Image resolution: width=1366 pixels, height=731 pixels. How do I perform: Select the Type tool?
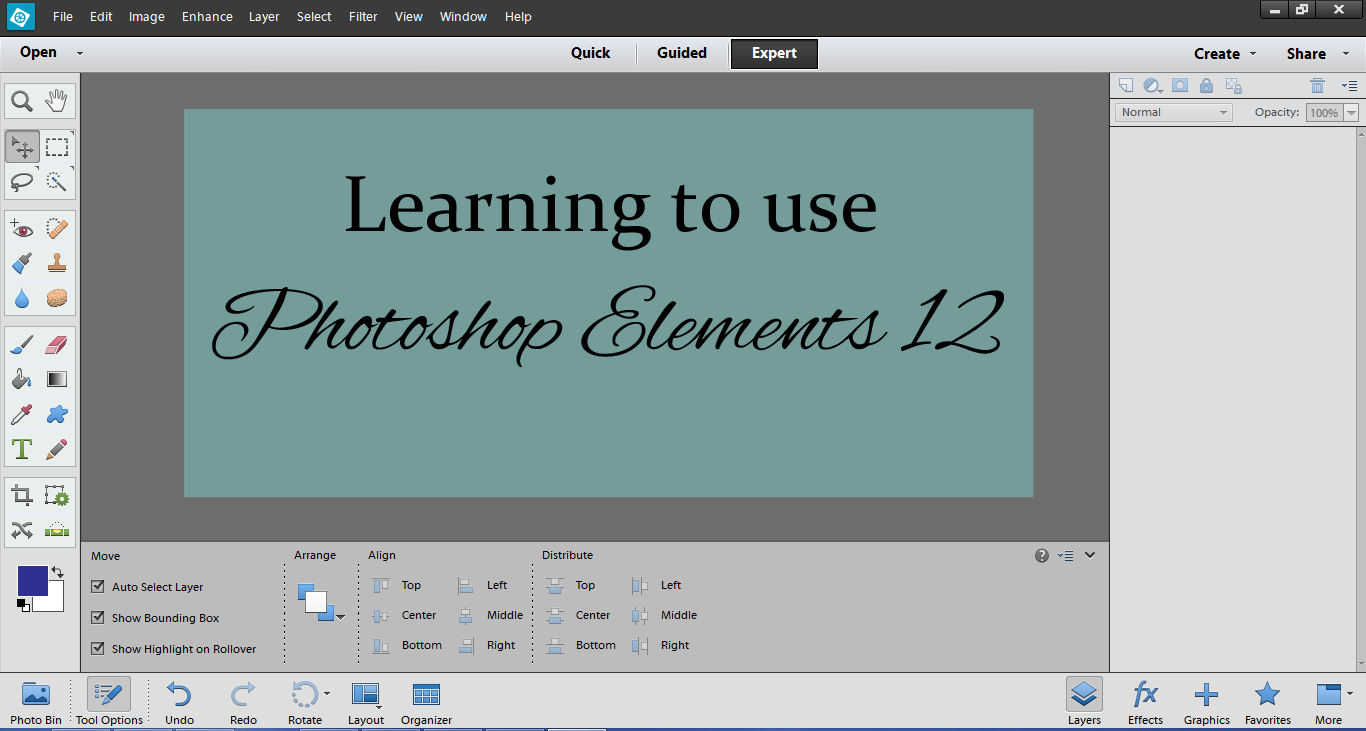22,449
